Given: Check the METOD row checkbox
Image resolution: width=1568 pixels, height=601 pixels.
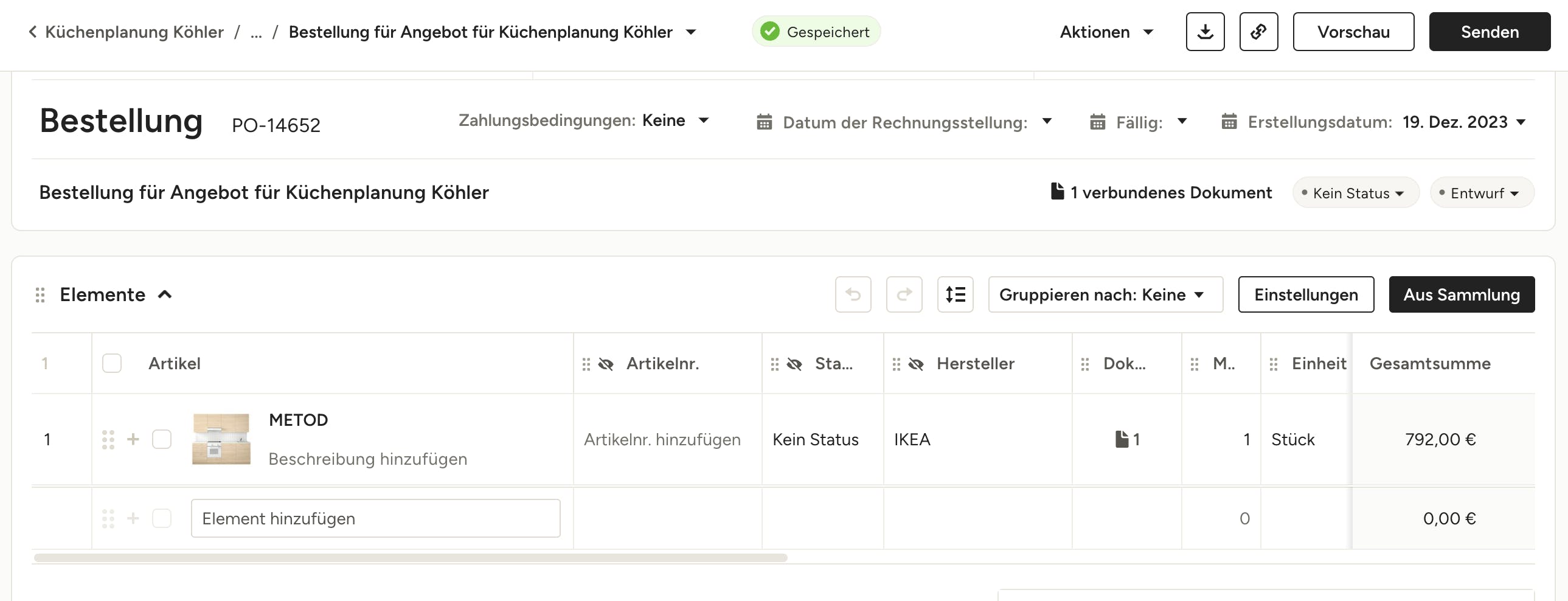Looking at the screenshot, I should pos(162,439).
